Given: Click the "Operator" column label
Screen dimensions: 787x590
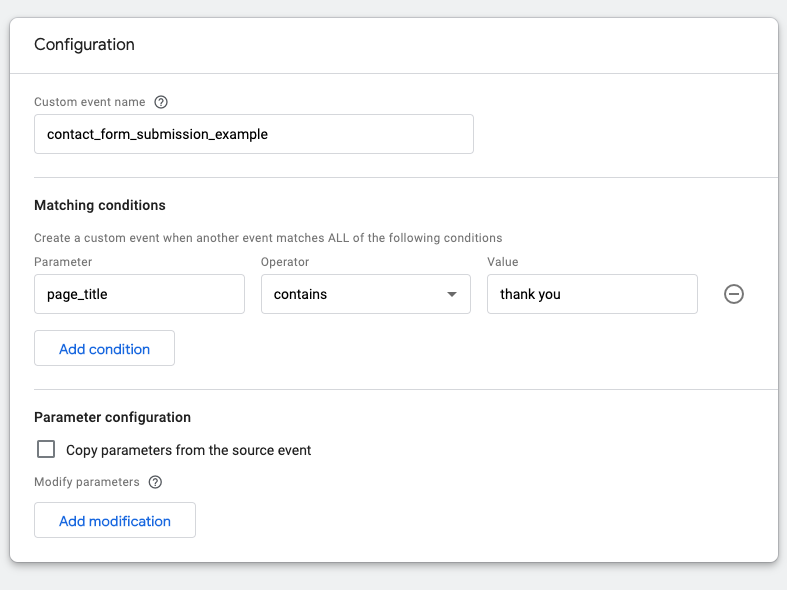Looking at the screenshot, I should click(x=285, y=262).
